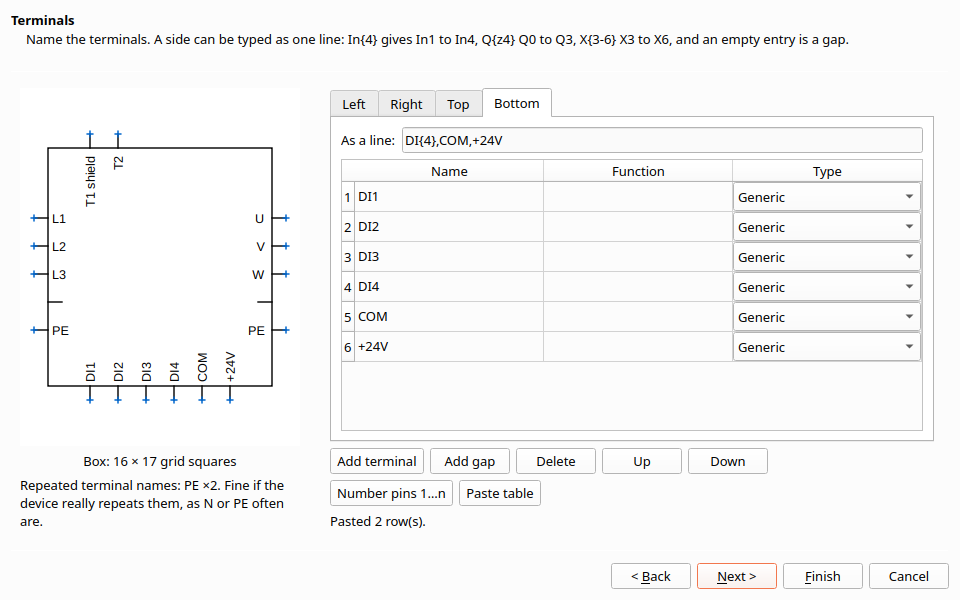Click the Paste table button

pos(500,493)
